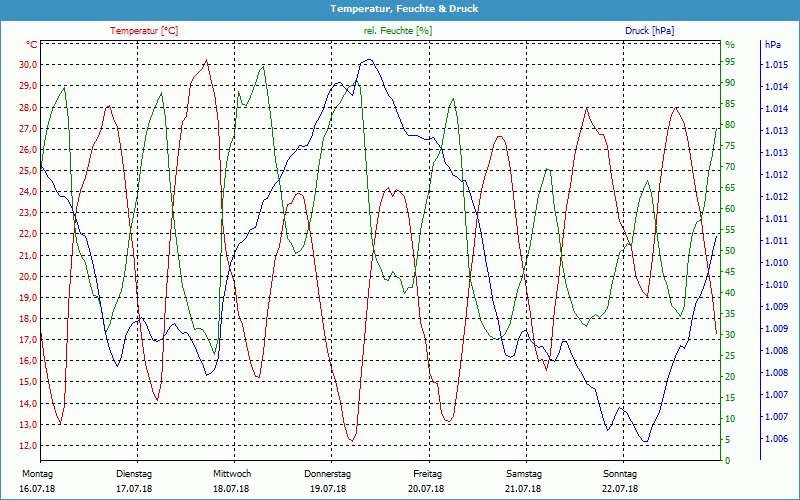Click the date '20.07.18'
This screenshot has height=500, width=800.
[426, 489]
